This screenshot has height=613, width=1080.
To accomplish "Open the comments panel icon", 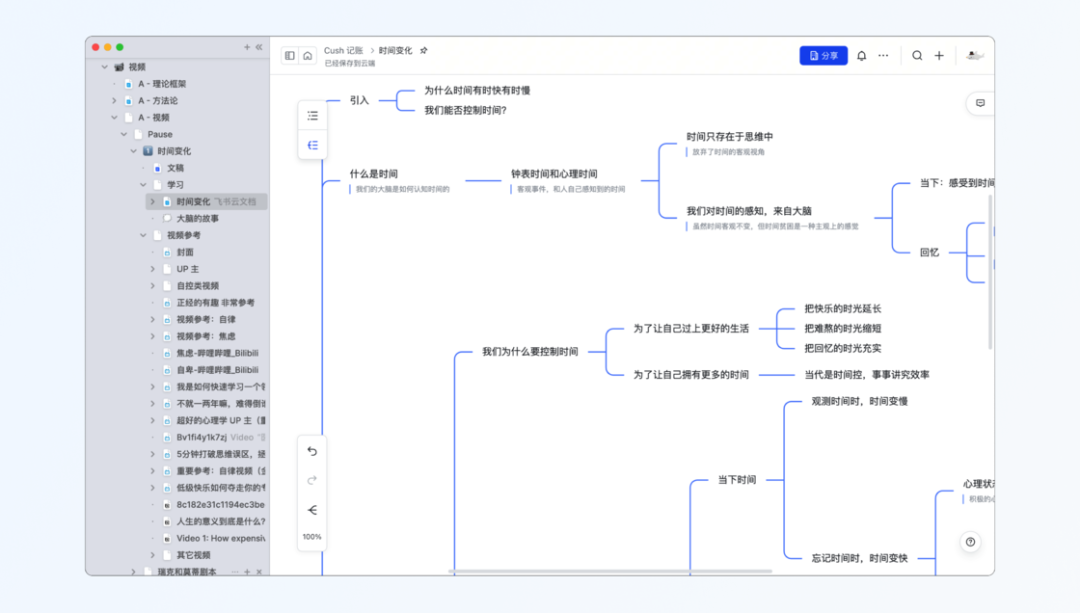I will click(x=980, y=103).
